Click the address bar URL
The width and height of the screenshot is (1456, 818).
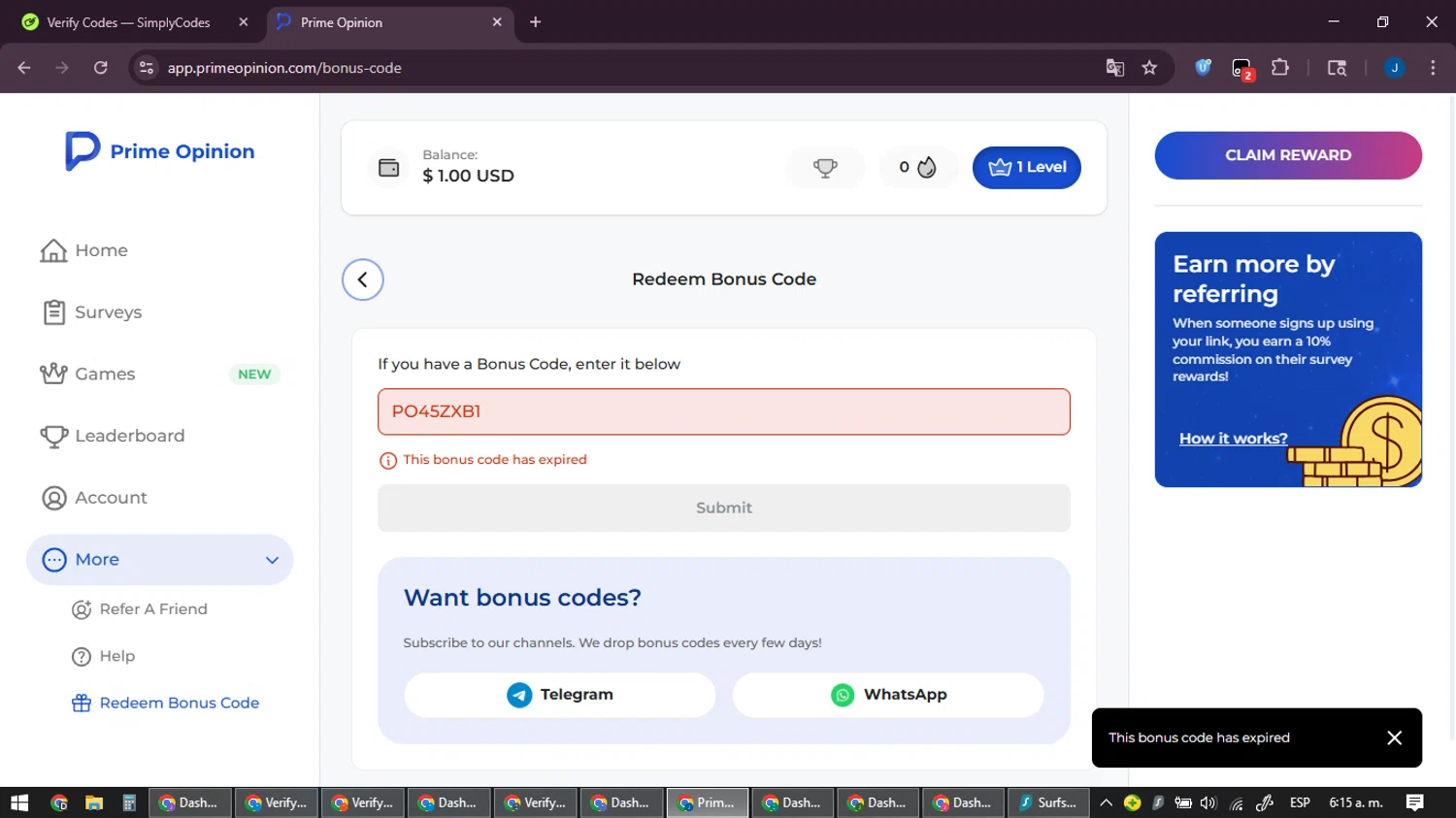click(284, 68)
